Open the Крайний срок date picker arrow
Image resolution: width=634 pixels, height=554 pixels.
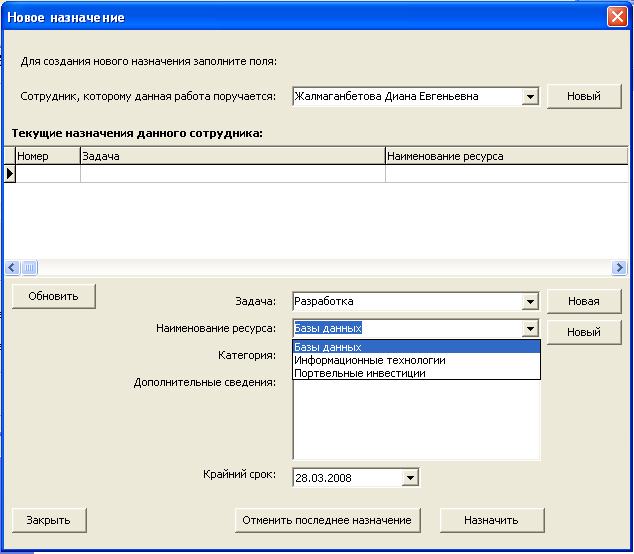pyautogui.click(x=410, y=478)
